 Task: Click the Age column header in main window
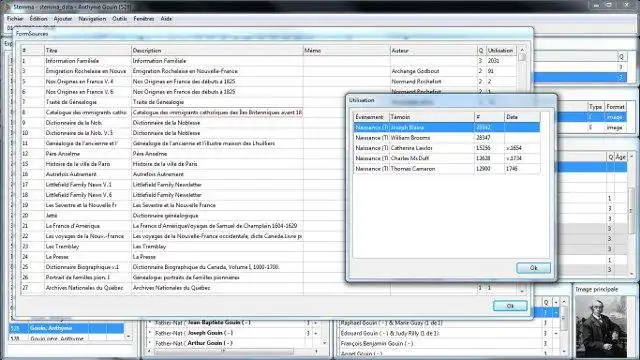click(620, 157)
